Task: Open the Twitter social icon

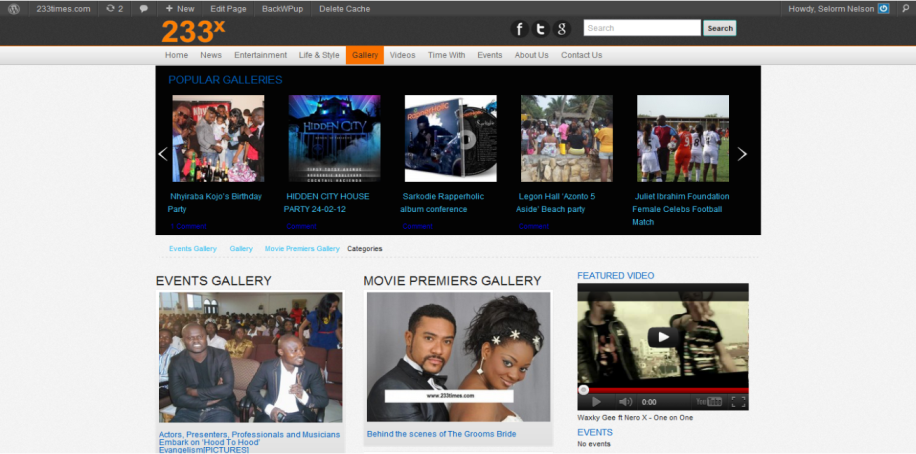Action: click(x=541, y=29)
